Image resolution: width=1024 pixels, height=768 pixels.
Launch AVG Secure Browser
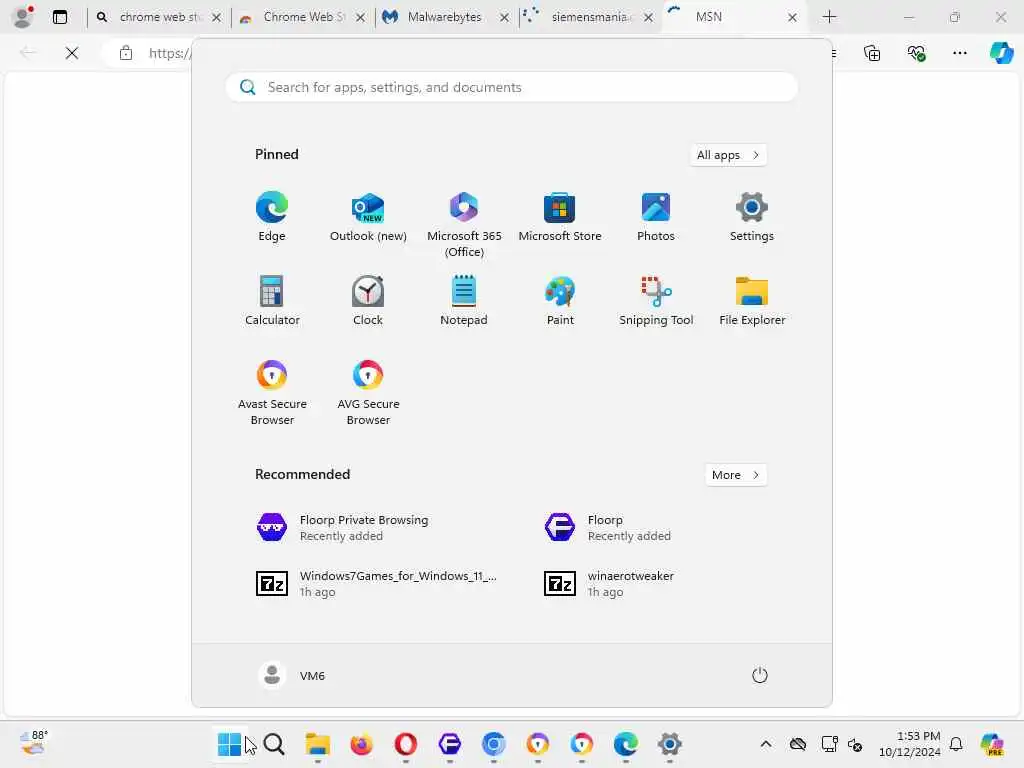pos(368,392)
